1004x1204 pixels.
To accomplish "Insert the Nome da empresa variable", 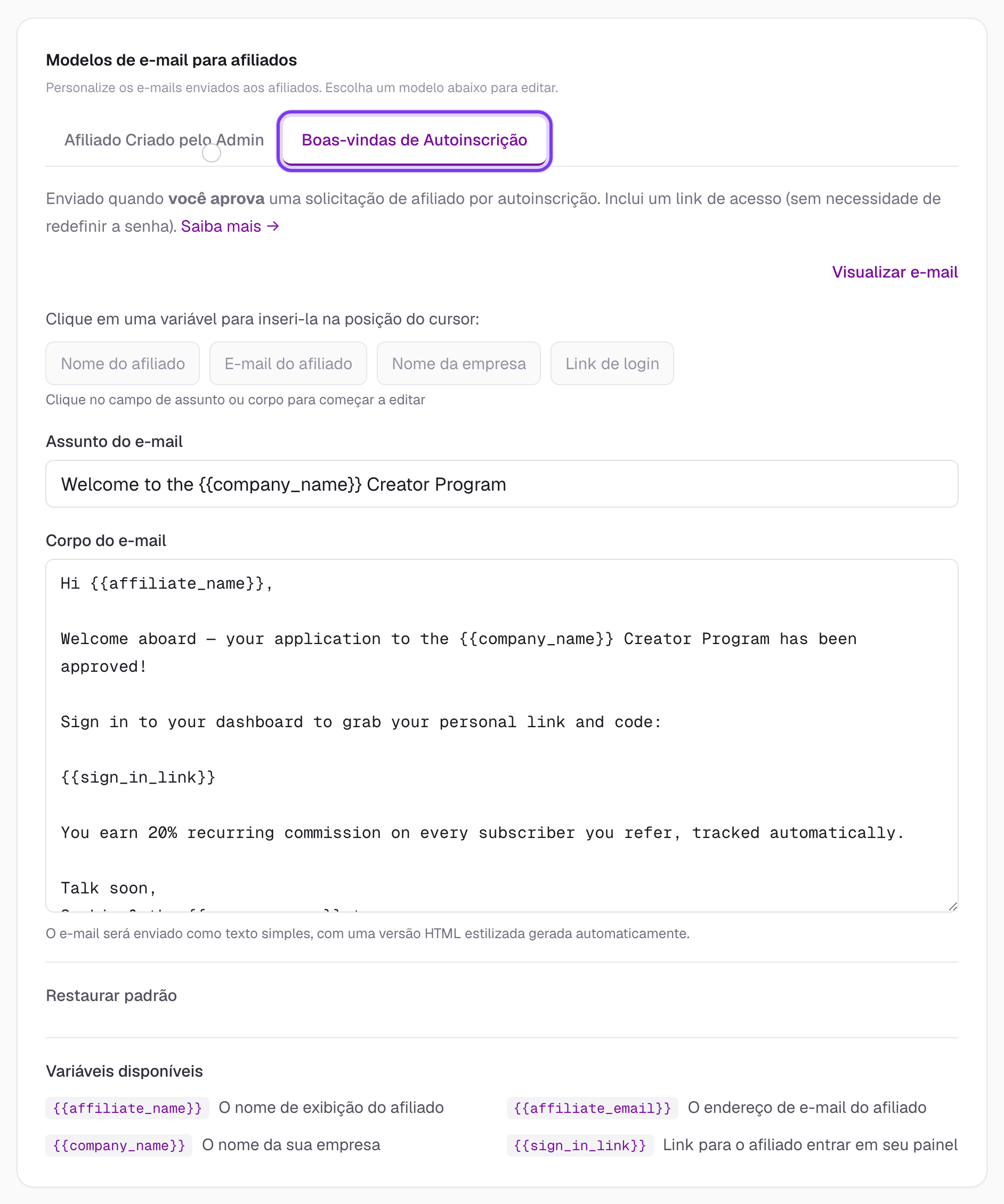I will [459, 363].
